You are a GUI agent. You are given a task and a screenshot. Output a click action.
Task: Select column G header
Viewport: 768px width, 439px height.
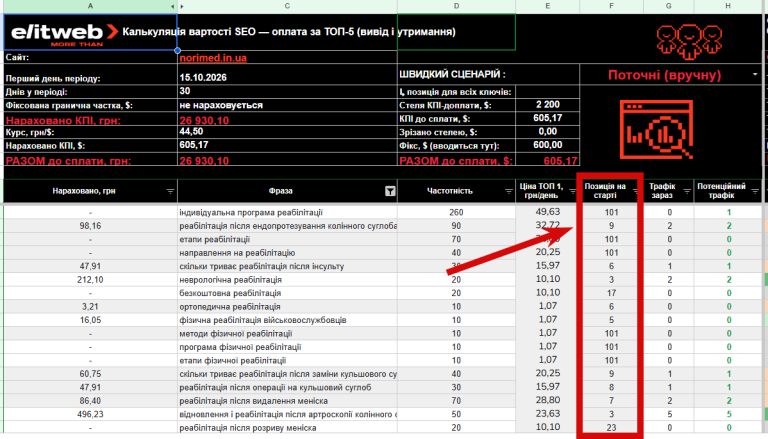(669, 6)
